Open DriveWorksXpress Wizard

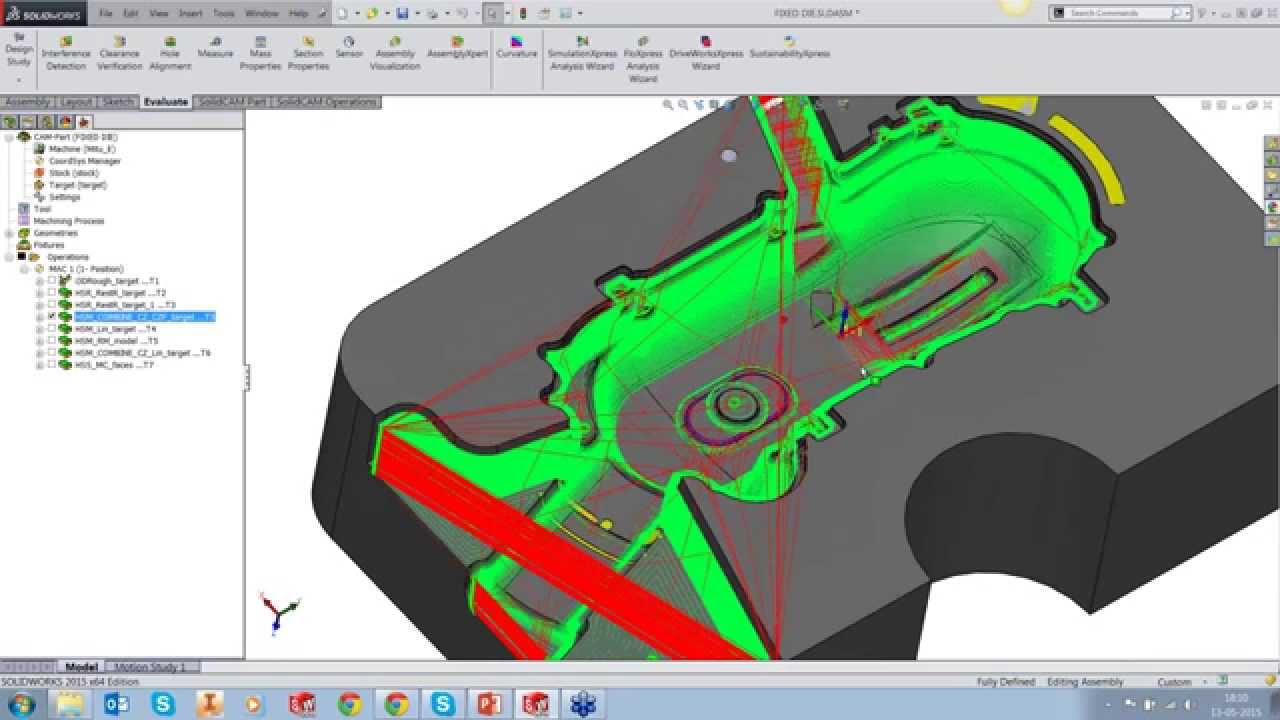coord(706,53)
